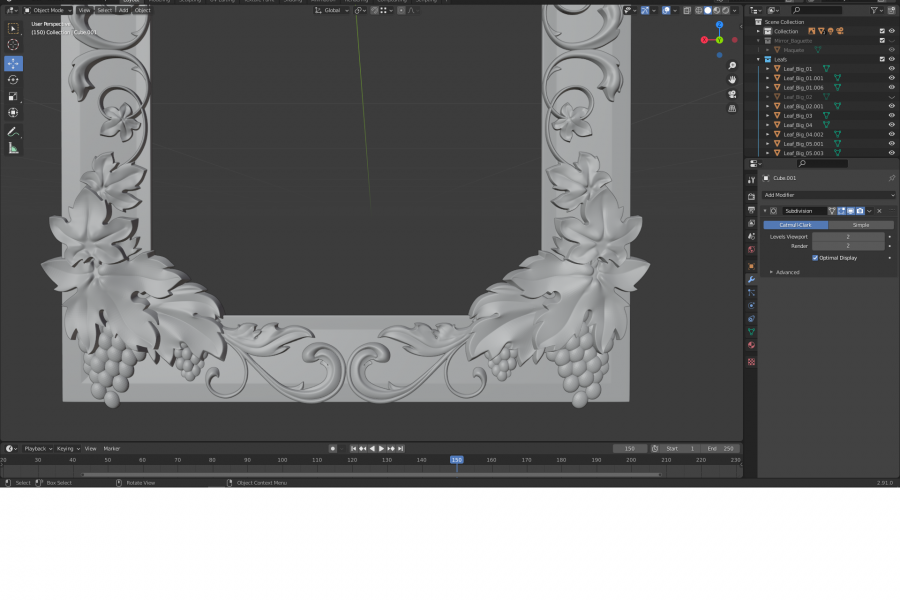Screen dimensions: 900x600
Task: Open the viewport Object menu
Action: pyautogui.click(x=142, y=10)
